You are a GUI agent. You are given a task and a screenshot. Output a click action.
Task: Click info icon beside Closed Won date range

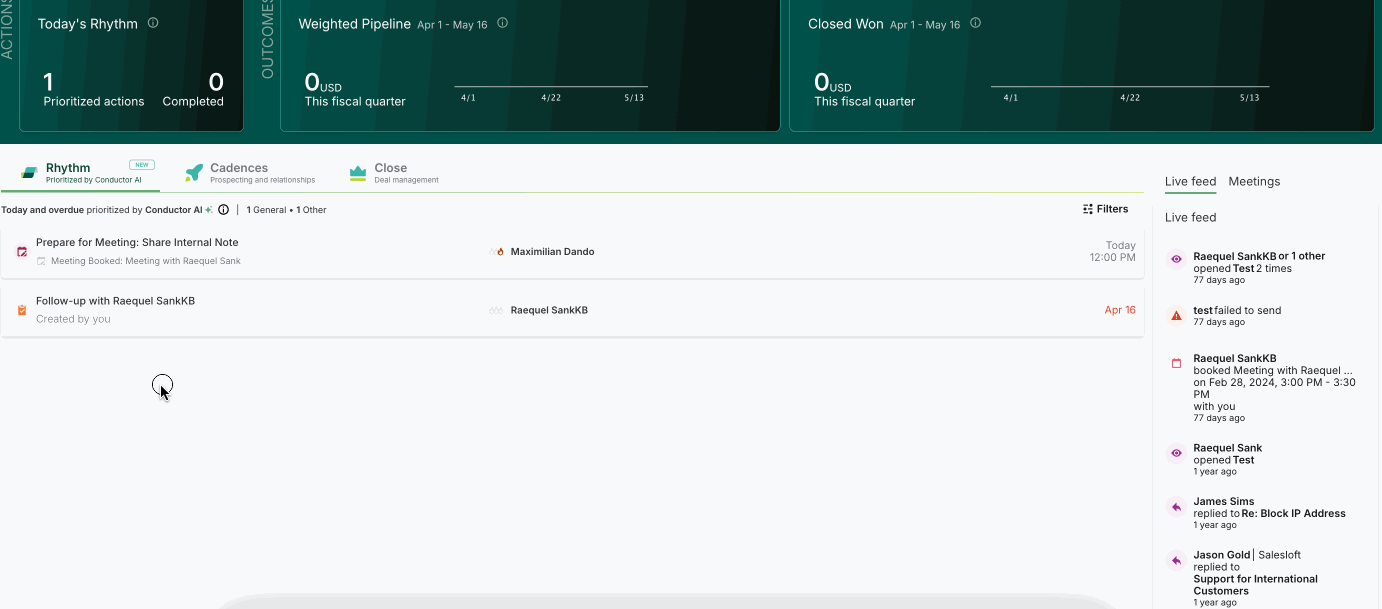975,23
